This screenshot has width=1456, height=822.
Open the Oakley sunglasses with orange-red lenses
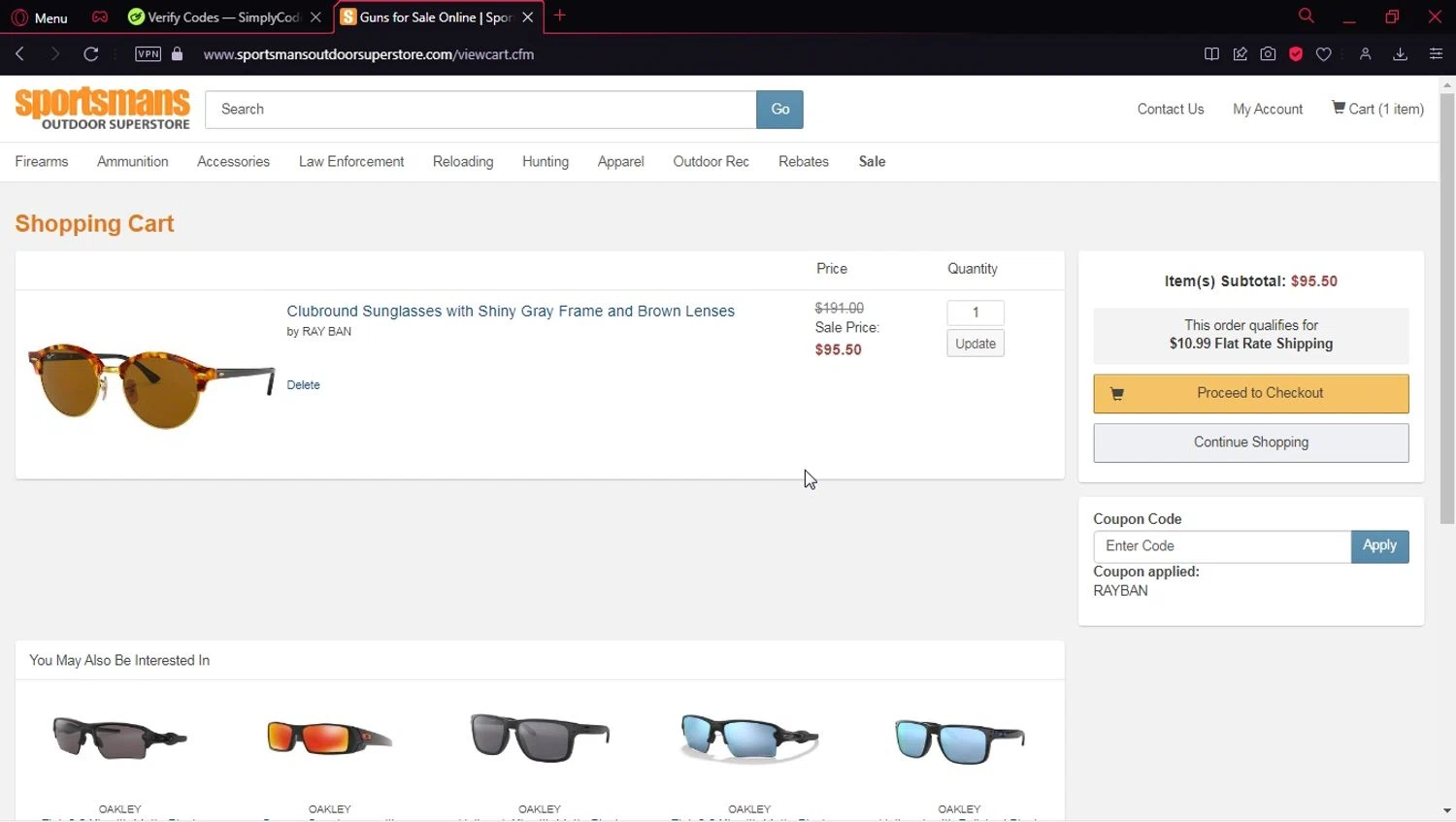point(329,738)
